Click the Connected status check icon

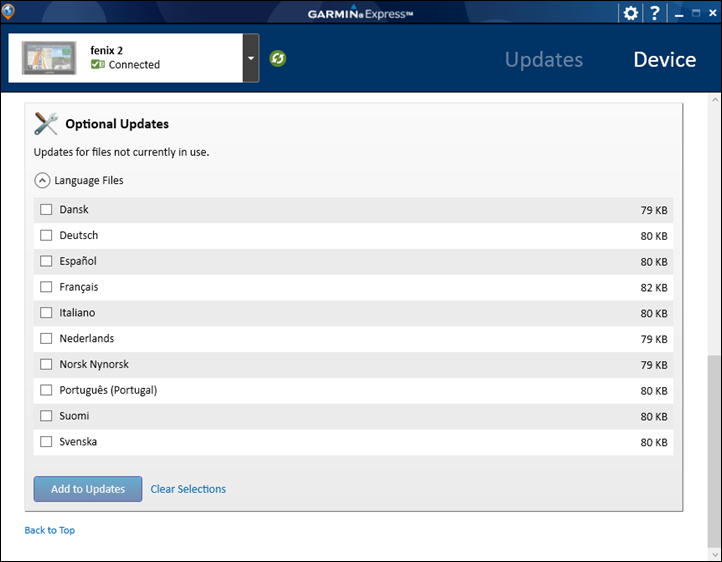tap(98, 64)
